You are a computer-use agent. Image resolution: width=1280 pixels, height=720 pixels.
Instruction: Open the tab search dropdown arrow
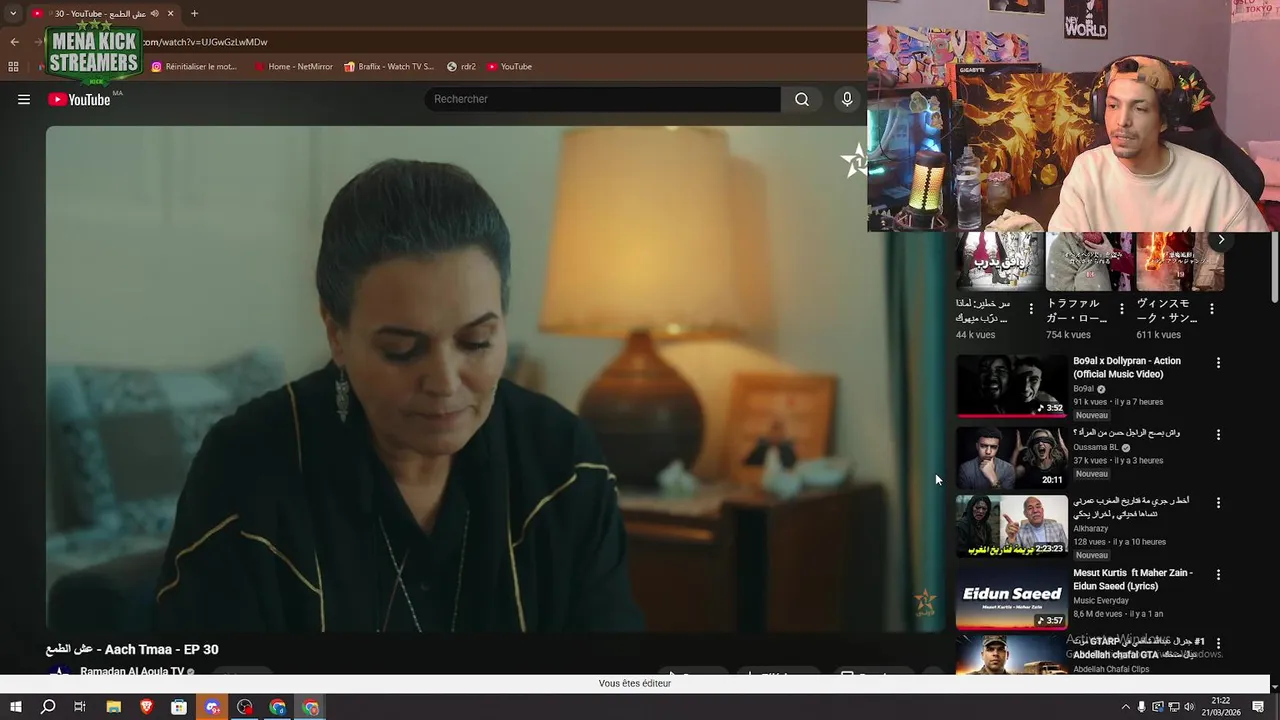13,13
